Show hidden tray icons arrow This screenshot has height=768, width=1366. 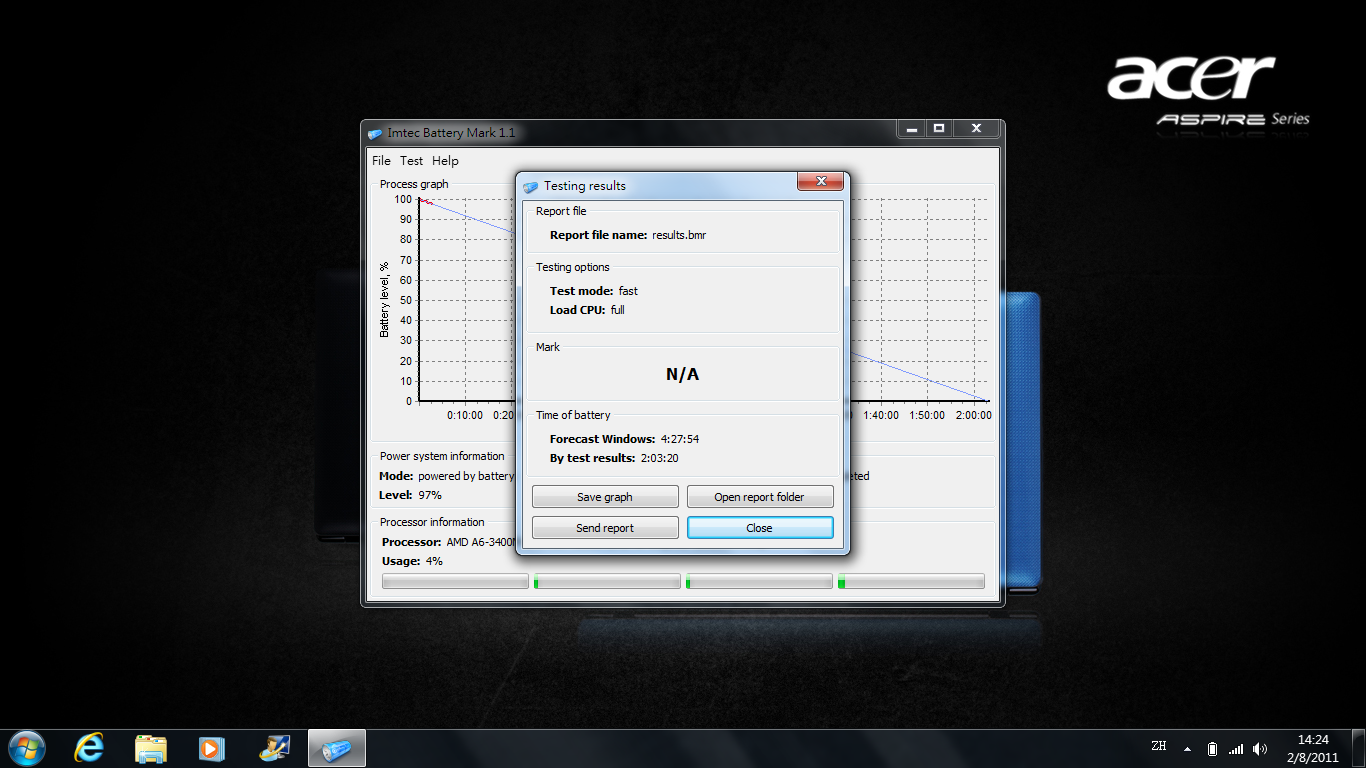click(x=1187, y=749)
